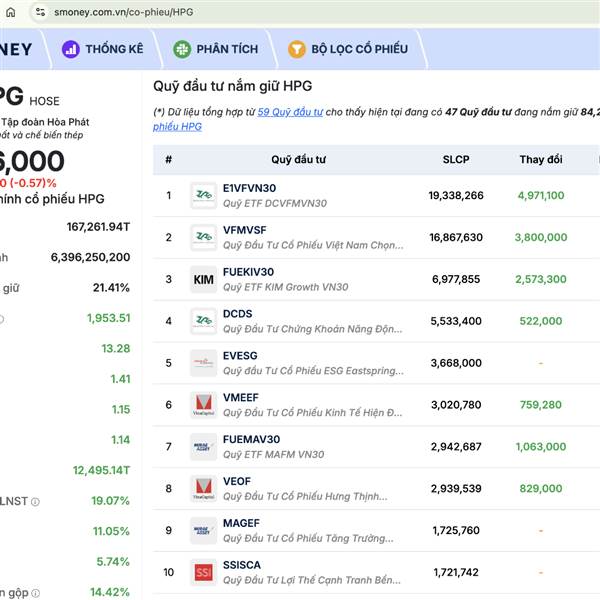Click the EVESG fund logo
This screenshot has width=600, height=600.
[204, 363]
